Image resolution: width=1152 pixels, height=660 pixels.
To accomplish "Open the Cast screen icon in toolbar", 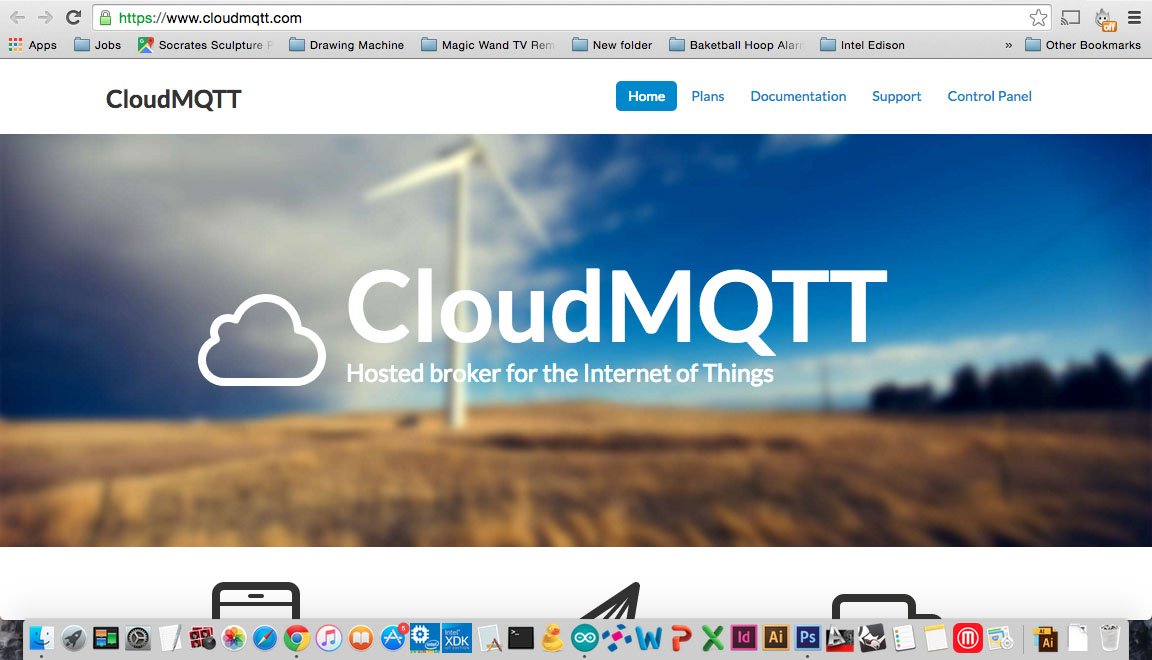I will (x=1070, y=18).
